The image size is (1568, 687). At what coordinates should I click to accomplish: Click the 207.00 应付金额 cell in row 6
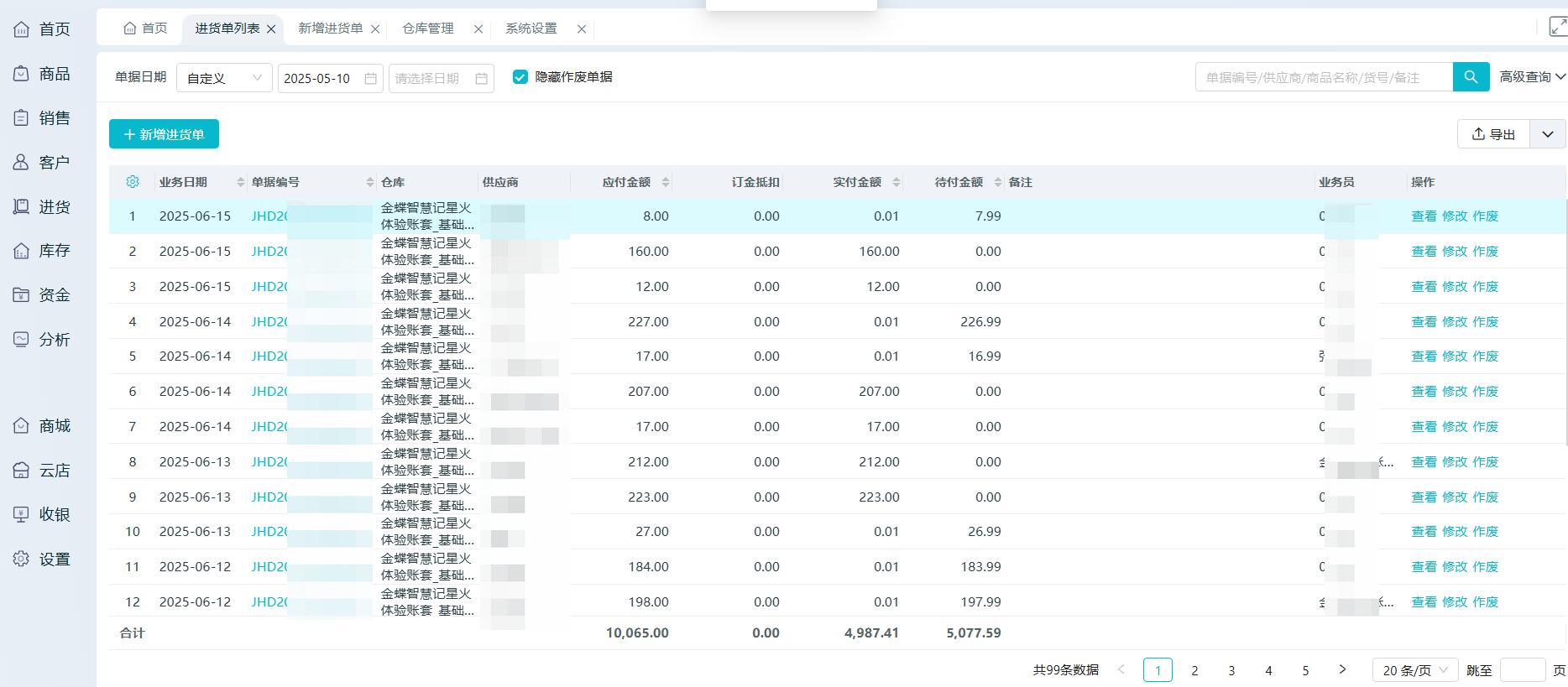click(x=648, y=392)
